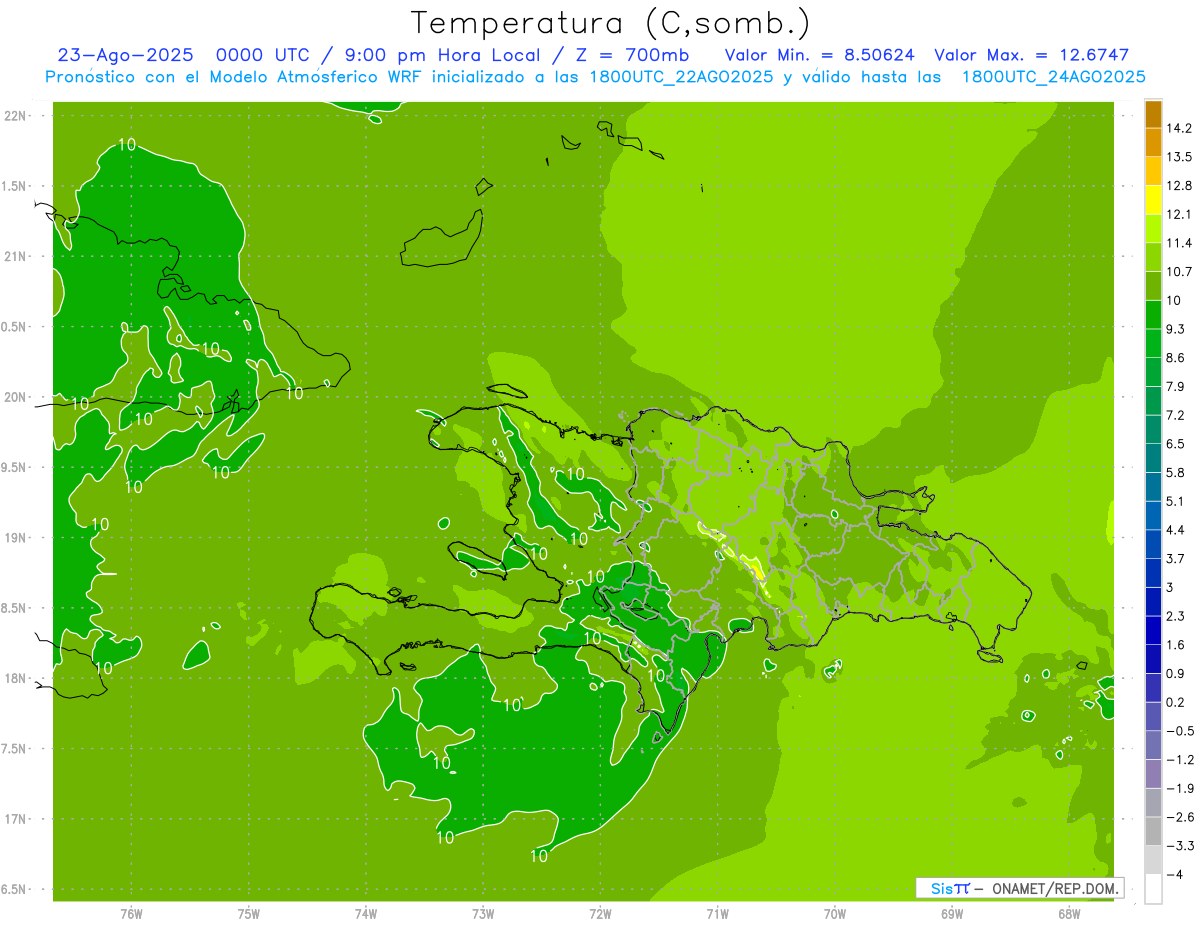Click the '76W' longitude axis label

click(x=131, y=914)
